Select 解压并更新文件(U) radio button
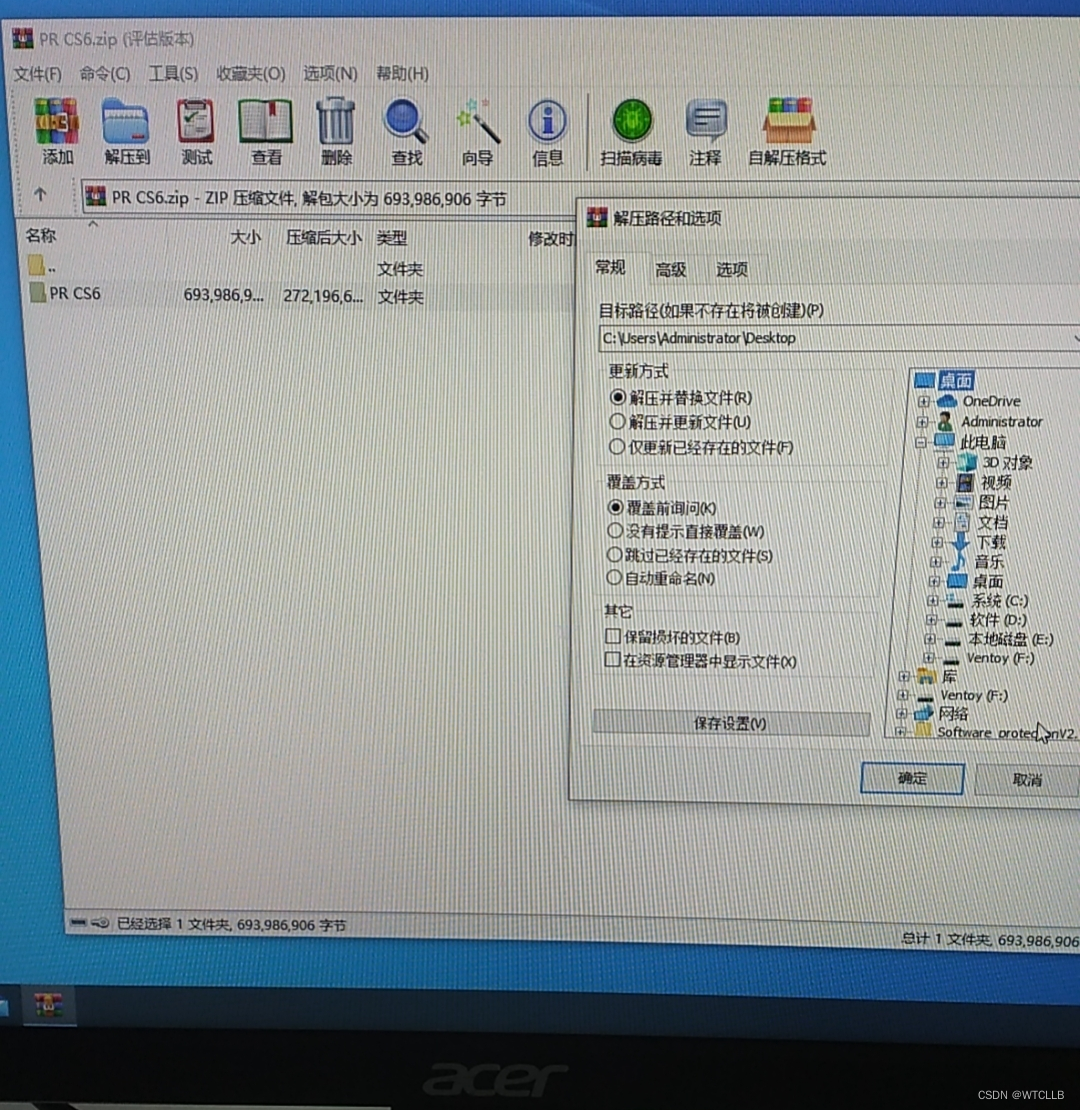1080x1110 pixels. [x=616, y=422]
